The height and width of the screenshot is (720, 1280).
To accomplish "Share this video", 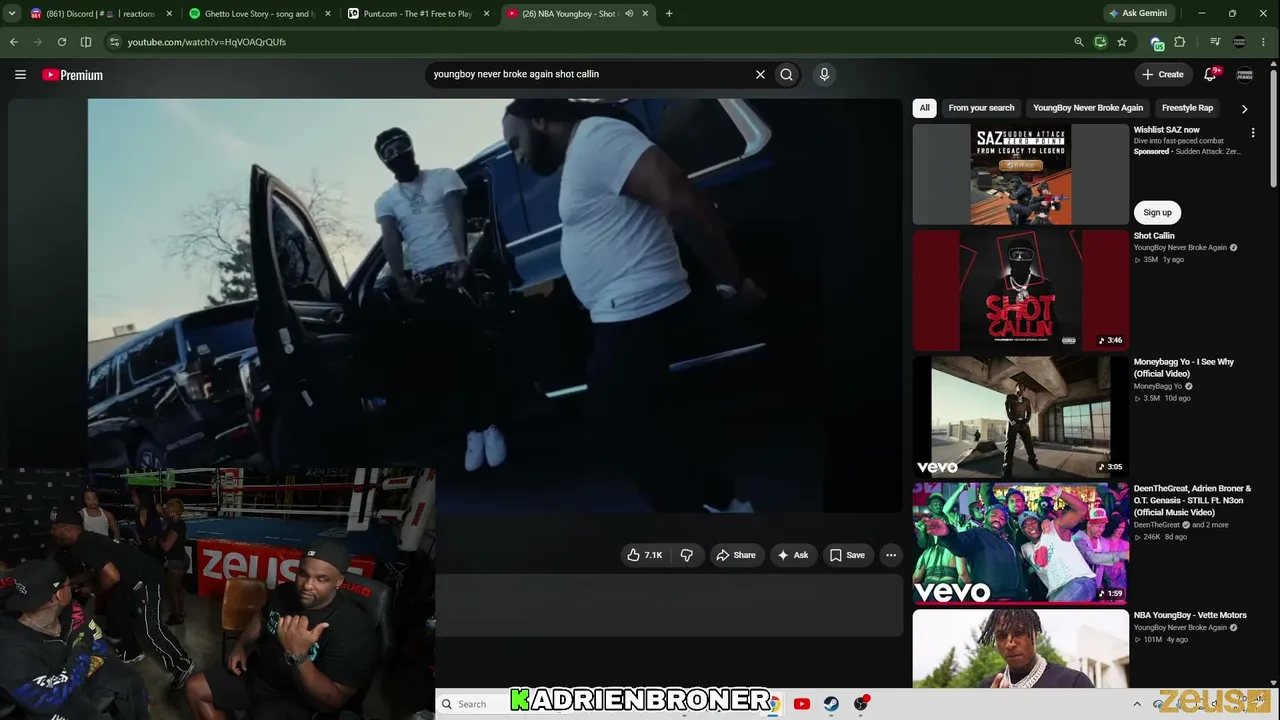I will tap(735, 555).
